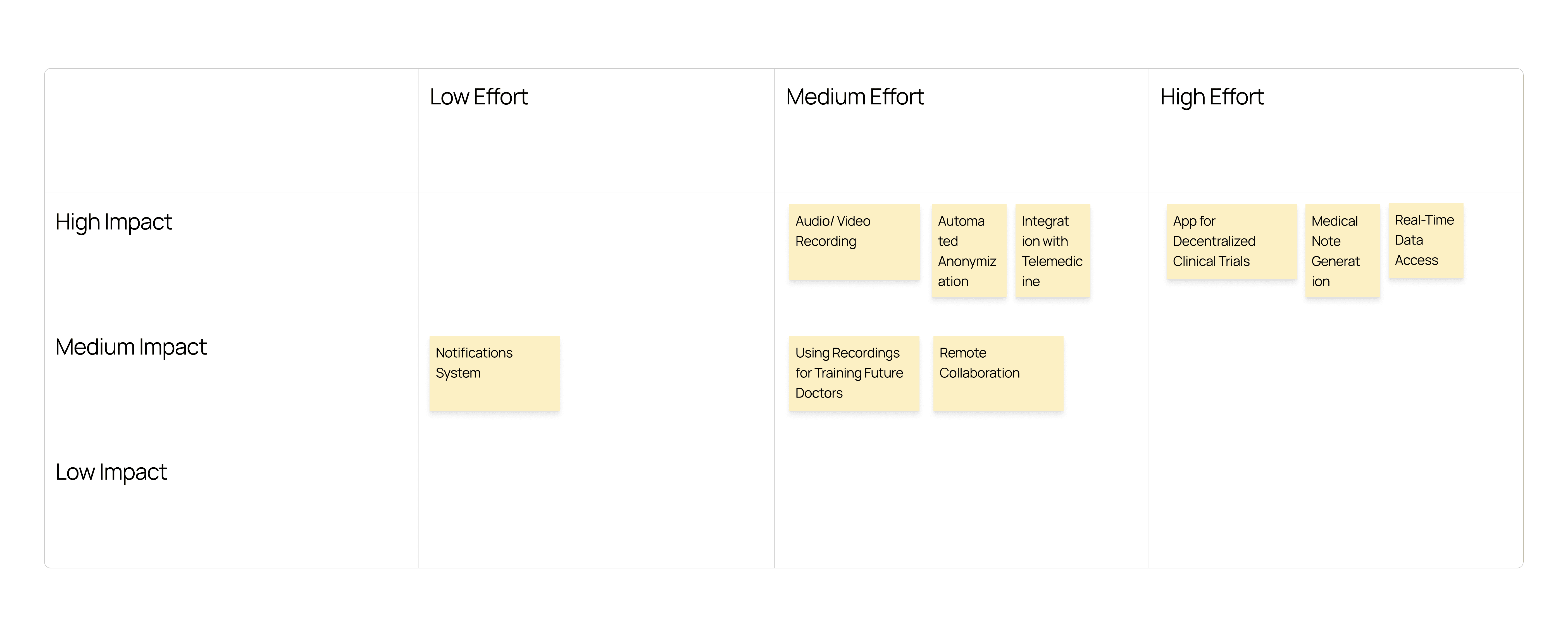Select the Remote Collaboration sticky note

point(998,374)
